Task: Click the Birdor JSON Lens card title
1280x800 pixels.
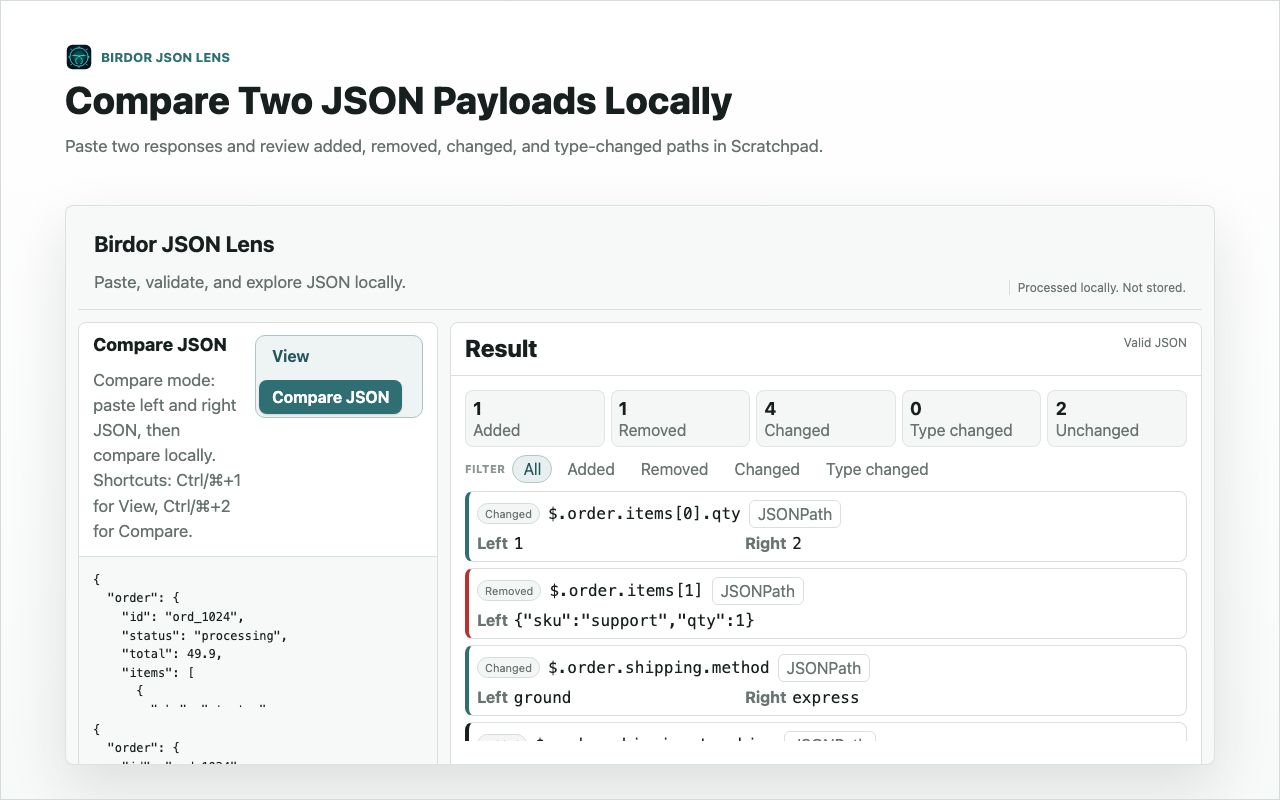Action: coord(184,244)
